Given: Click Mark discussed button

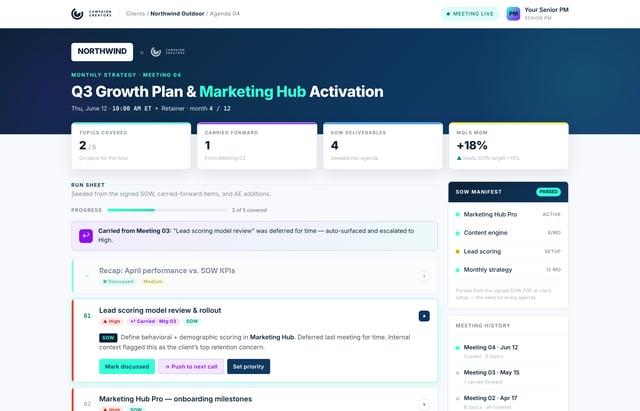Looking at the screenshot, I should click(127, 367).
